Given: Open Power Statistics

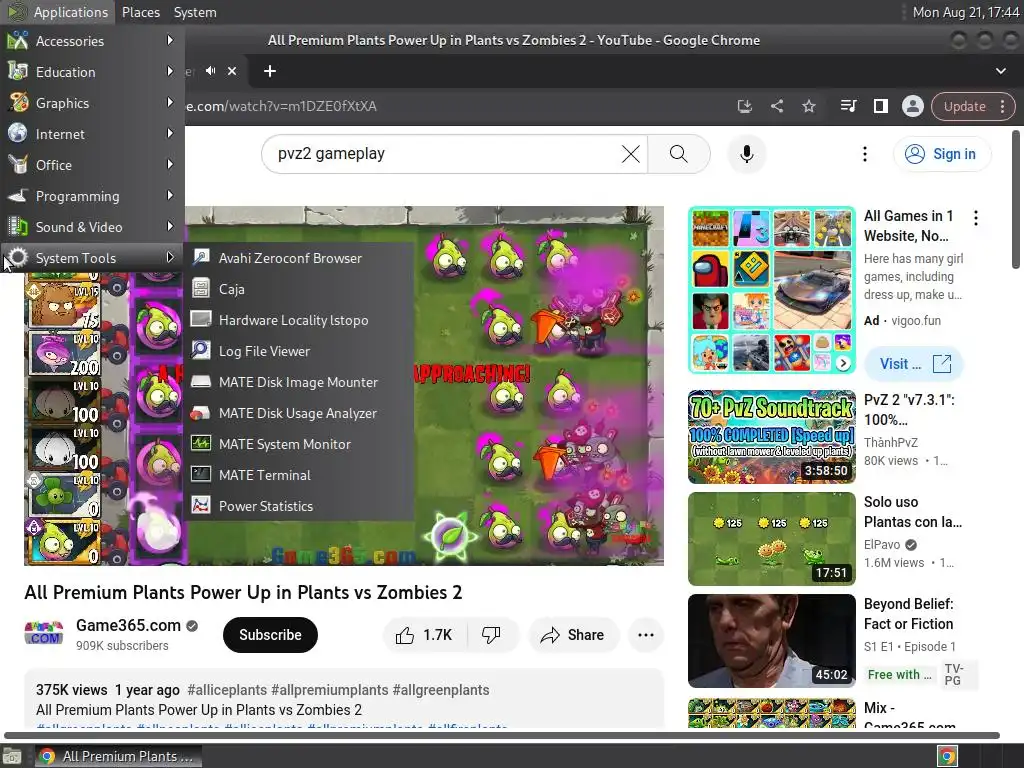Looking at the screenshot, I should [x=298, y=506].
